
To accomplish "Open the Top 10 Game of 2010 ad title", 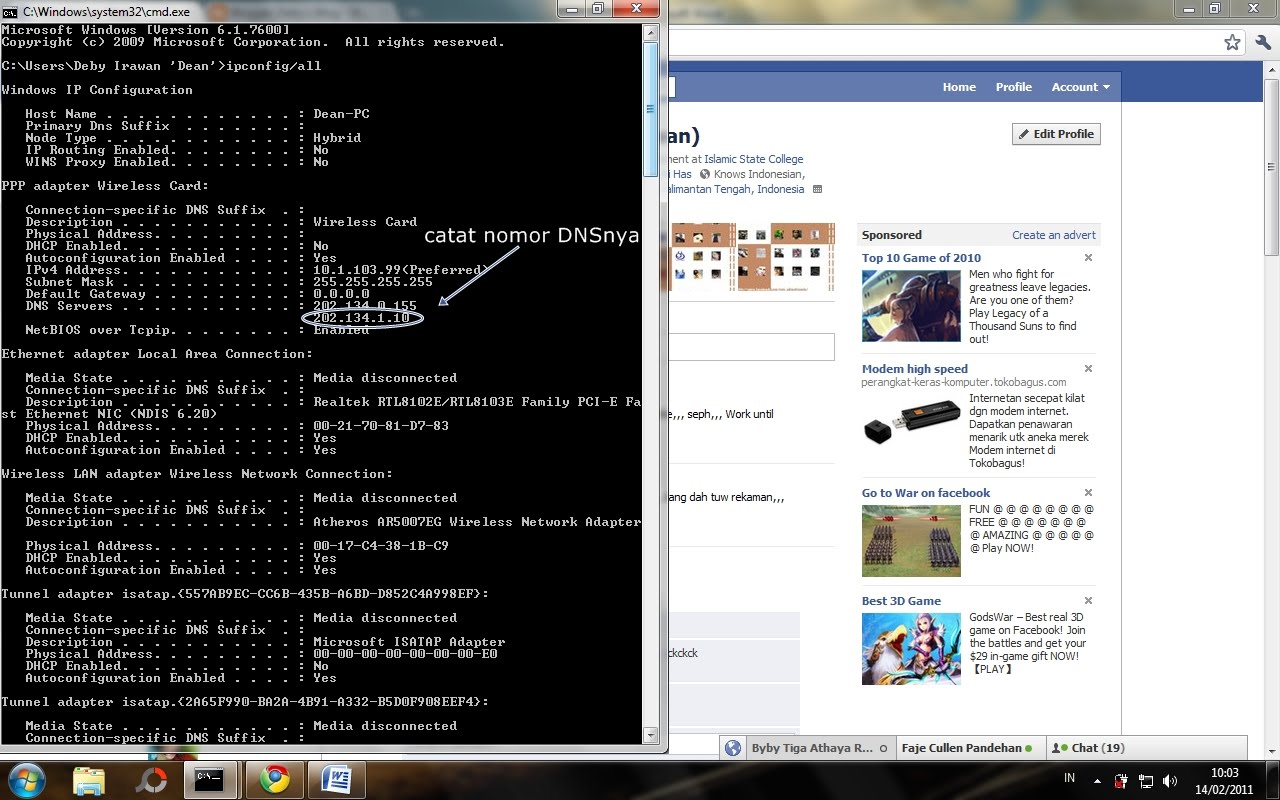I will coord(921,258).
